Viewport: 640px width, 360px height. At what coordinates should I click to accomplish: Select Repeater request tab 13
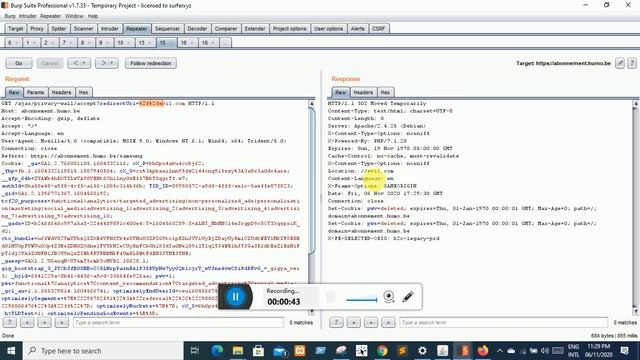pos(144,42)
